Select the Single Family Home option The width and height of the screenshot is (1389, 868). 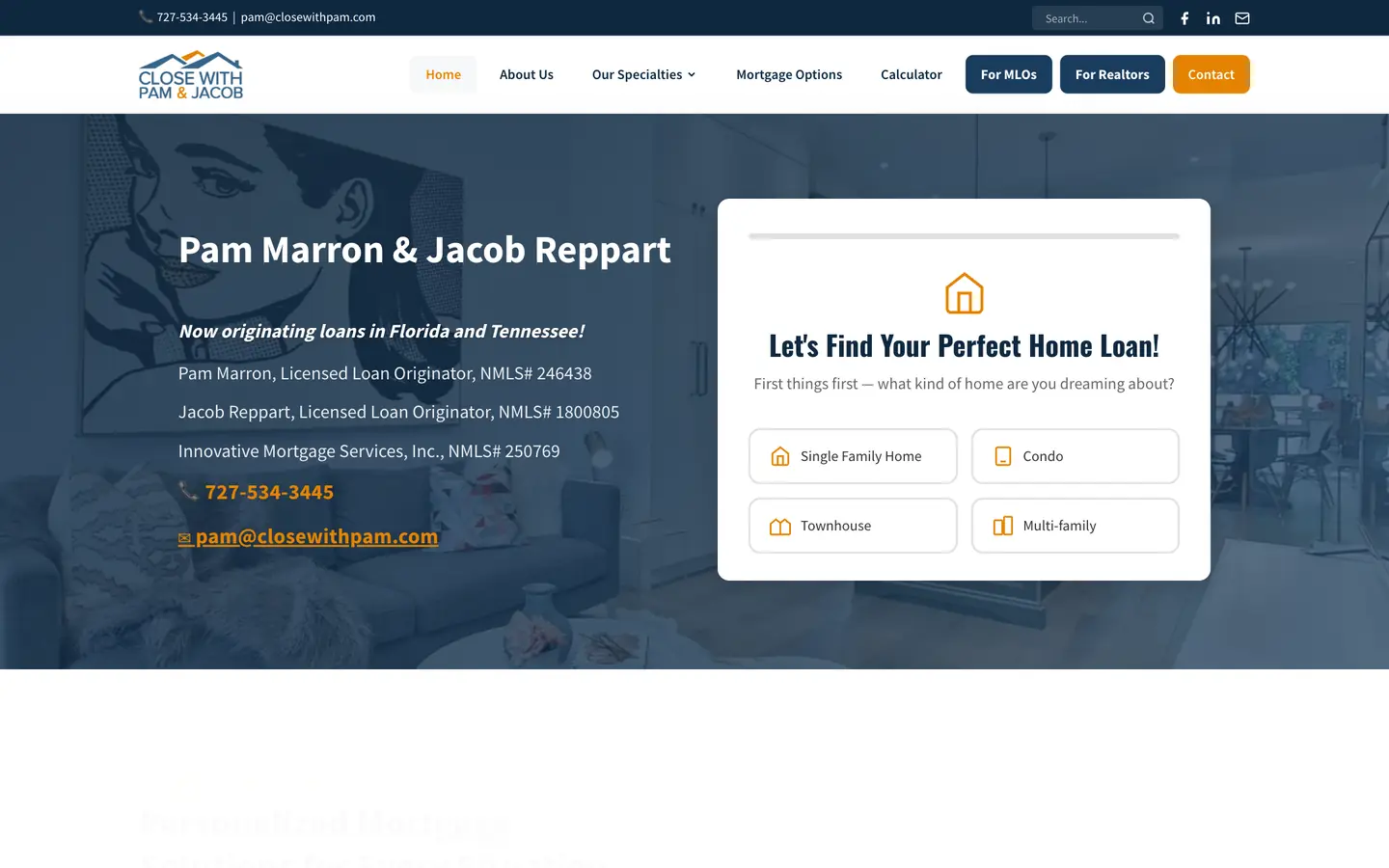[853, 456]
